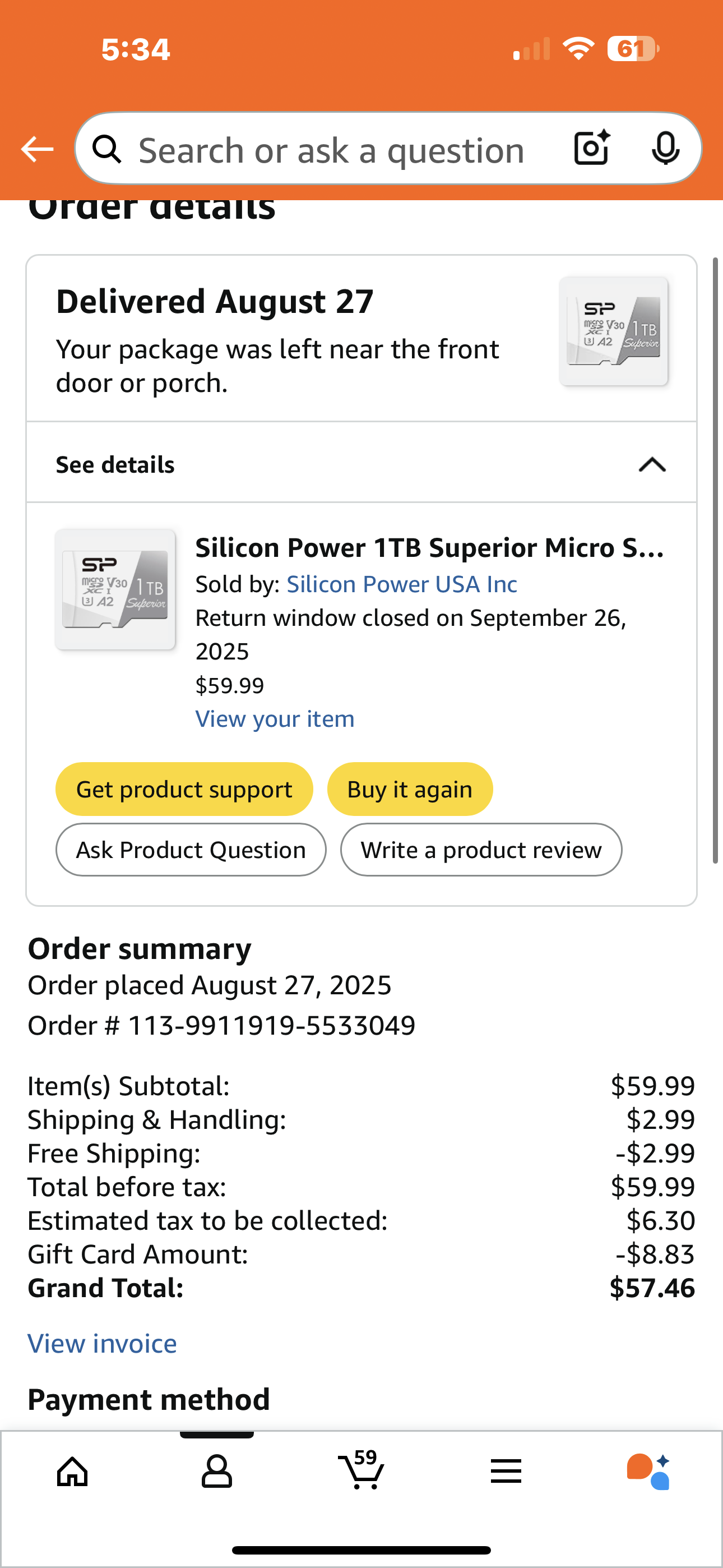
Task: Open the hamburger menu tab
Action: (x=506, y=1472)
